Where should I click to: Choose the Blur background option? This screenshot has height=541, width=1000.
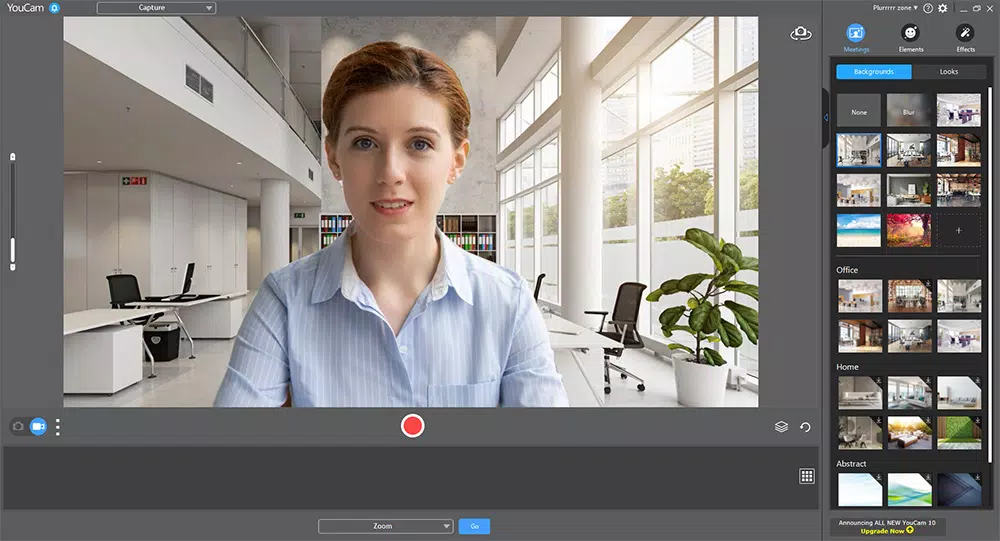909,110
